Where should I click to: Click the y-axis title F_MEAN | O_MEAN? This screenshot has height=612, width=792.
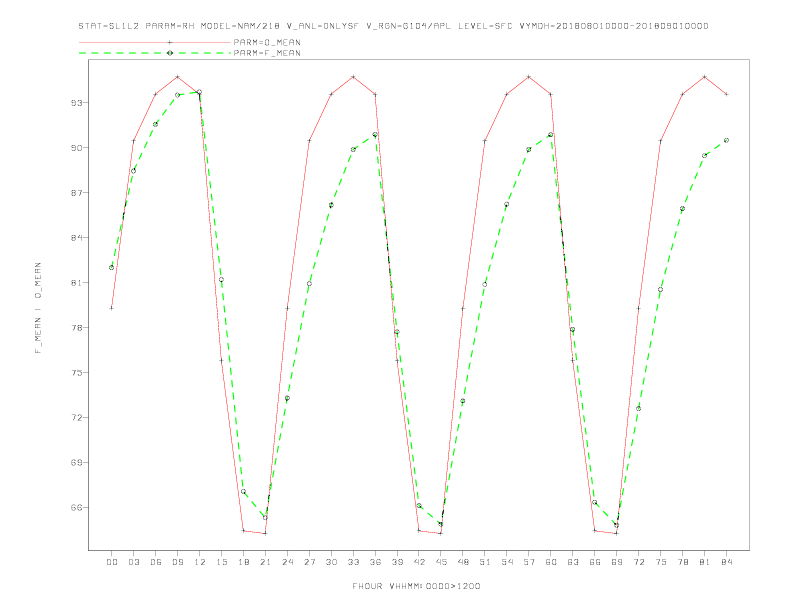point(38,308)
